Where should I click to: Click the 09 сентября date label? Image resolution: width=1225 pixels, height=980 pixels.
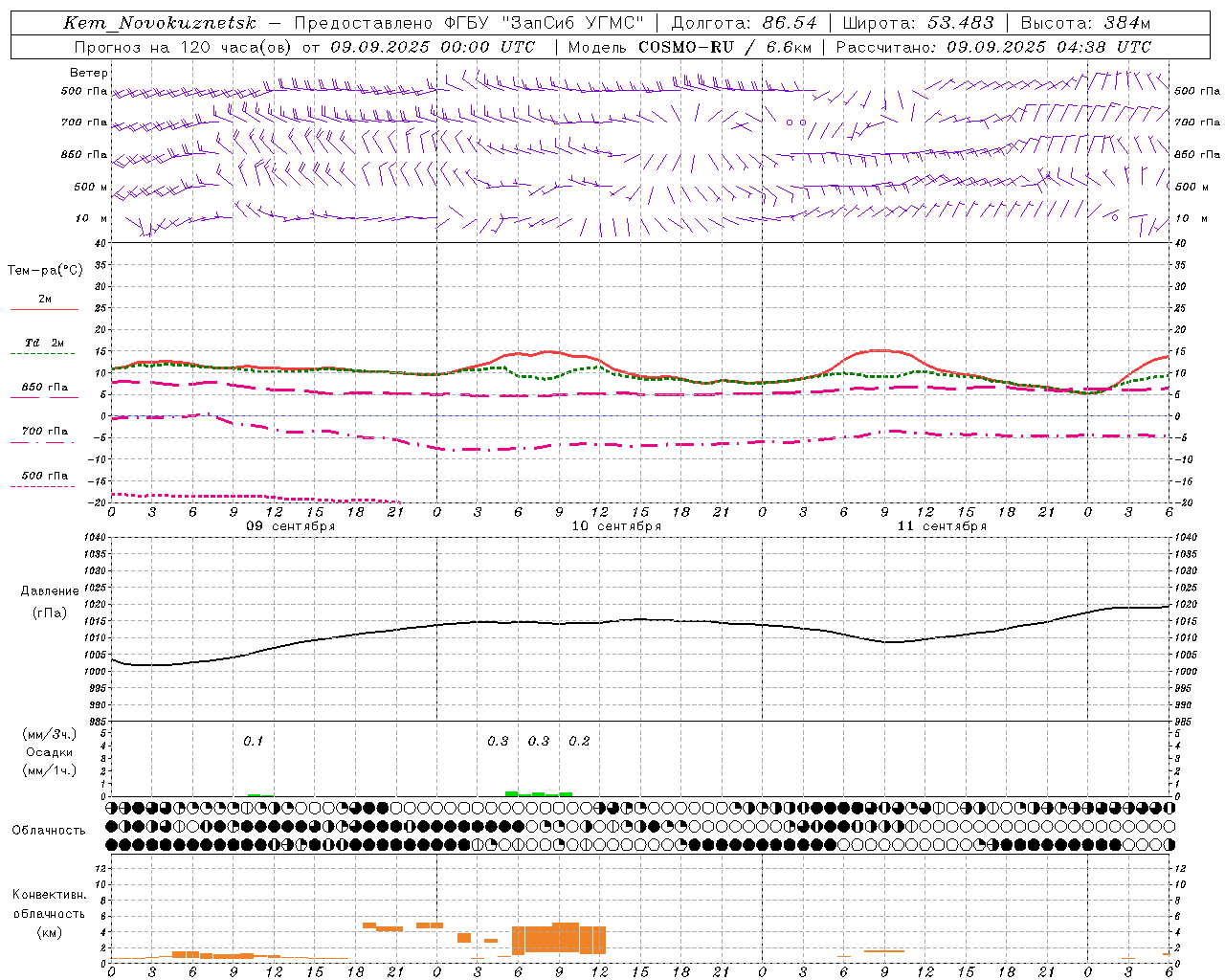[291, 526]
